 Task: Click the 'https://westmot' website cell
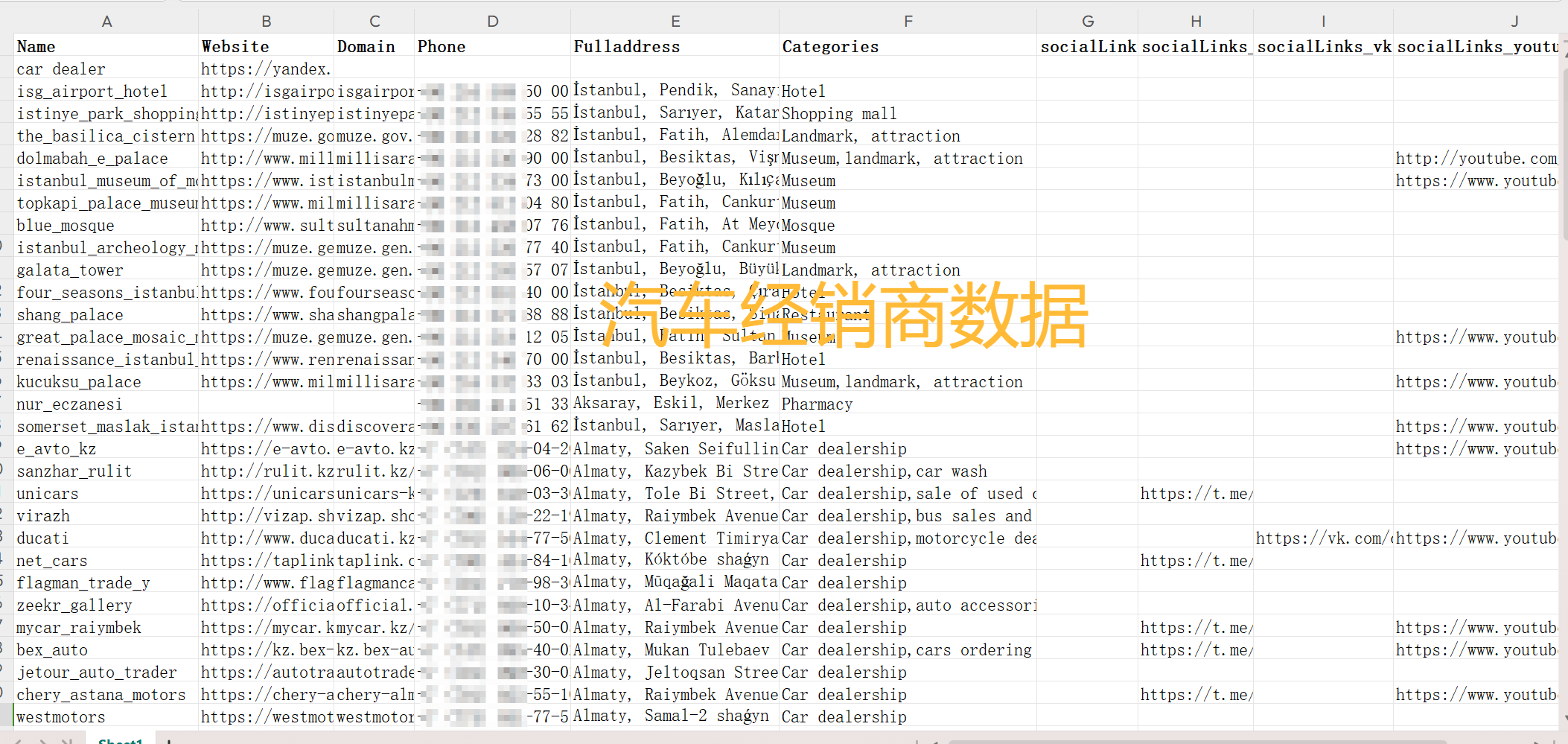(x=267, y=716)
